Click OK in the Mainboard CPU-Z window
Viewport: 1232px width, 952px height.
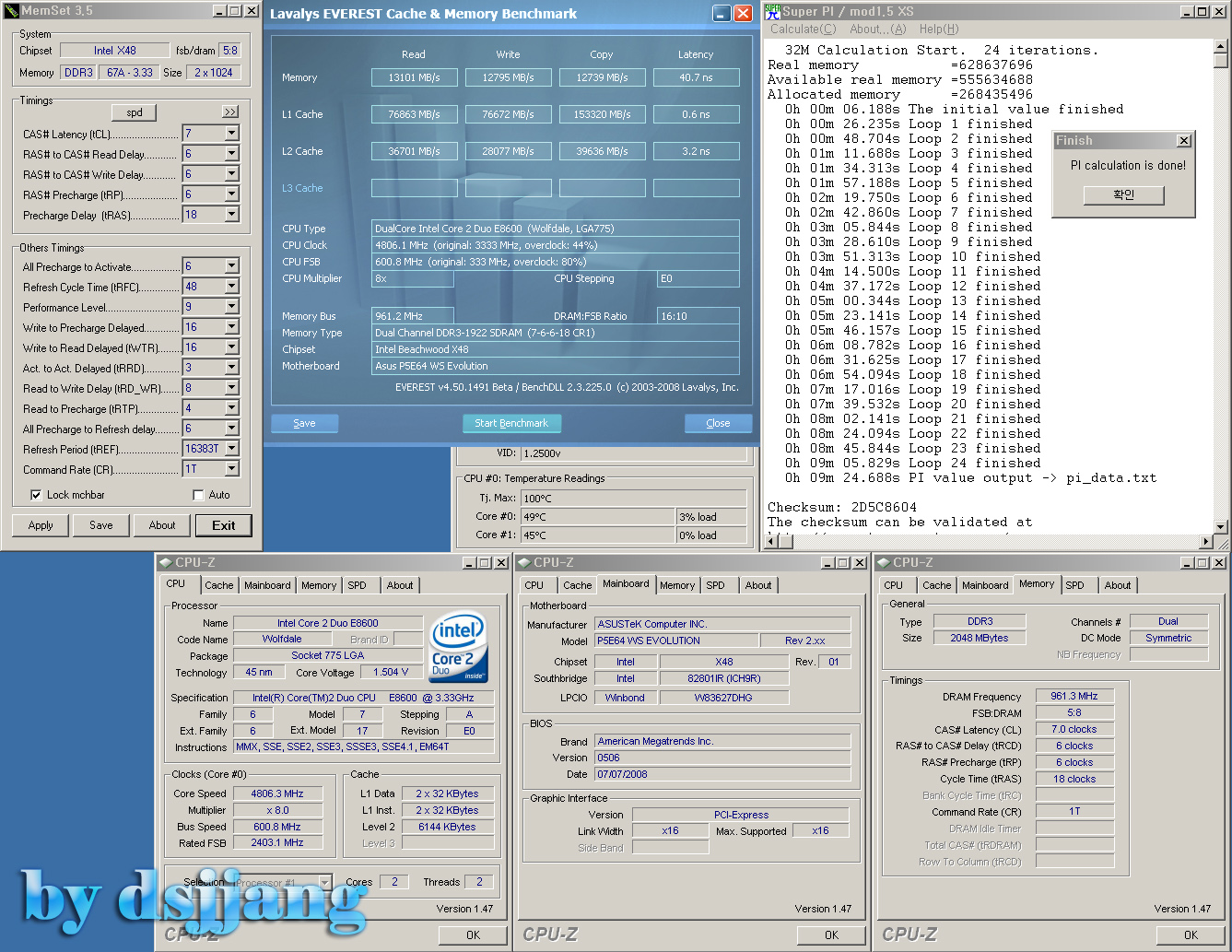click(832, 935)
